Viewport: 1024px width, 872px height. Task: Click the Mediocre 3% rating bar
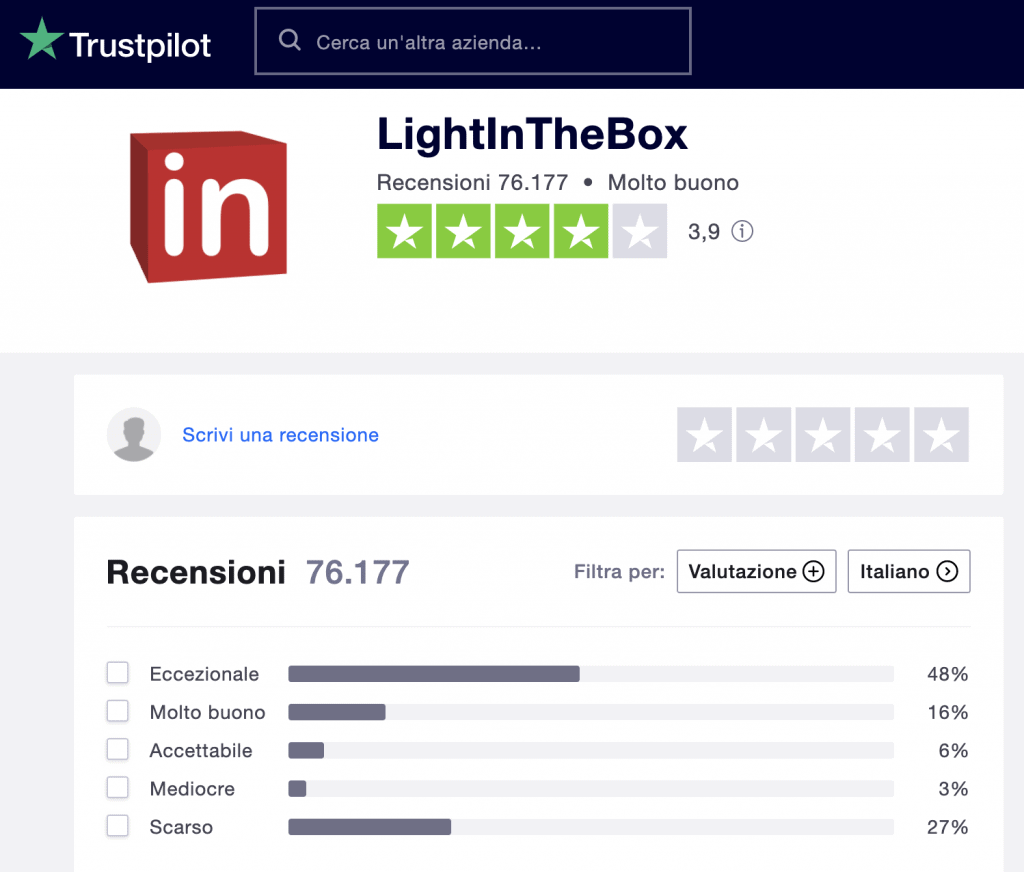591,789
